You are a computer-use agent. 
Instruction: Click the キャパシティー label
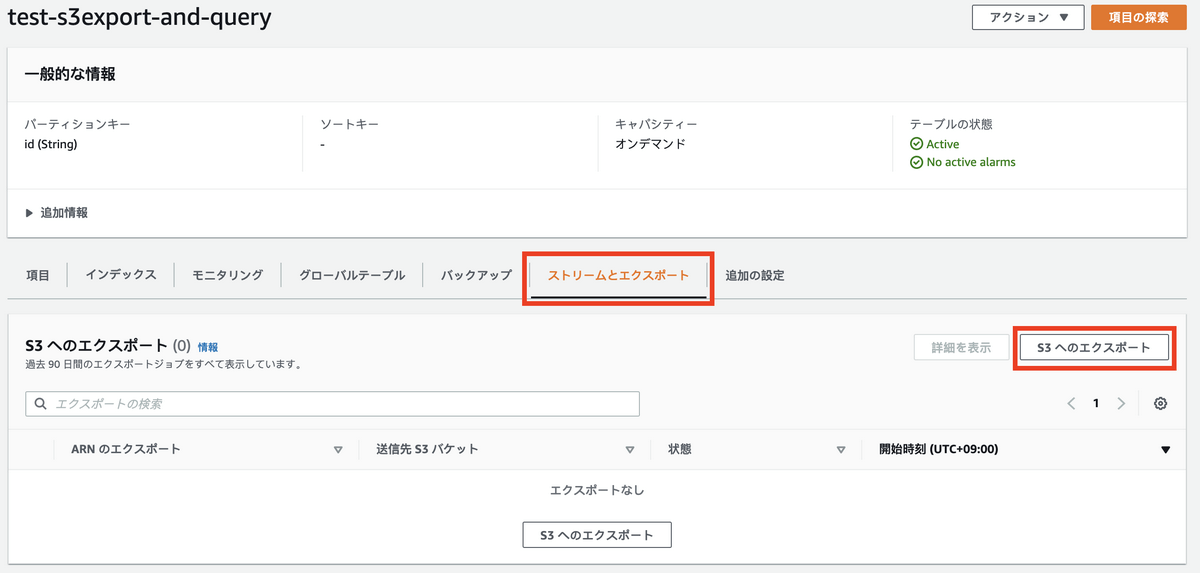(656, 125)
